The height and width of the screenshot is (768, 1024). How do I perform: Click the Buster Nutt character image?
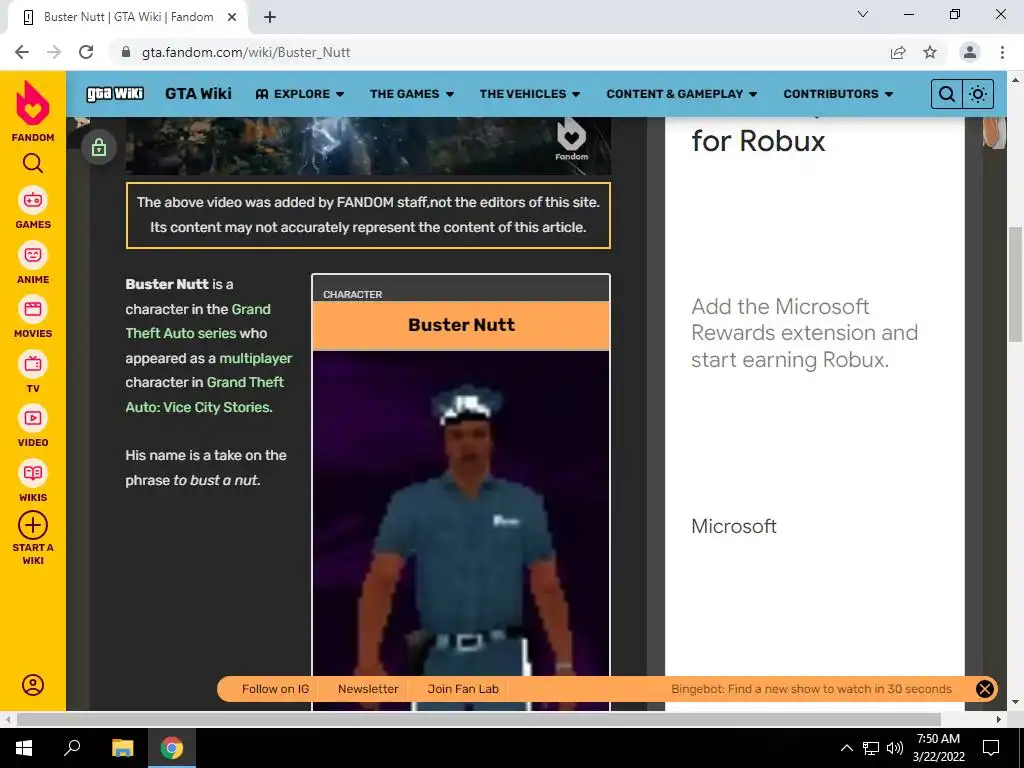(461, 530)
